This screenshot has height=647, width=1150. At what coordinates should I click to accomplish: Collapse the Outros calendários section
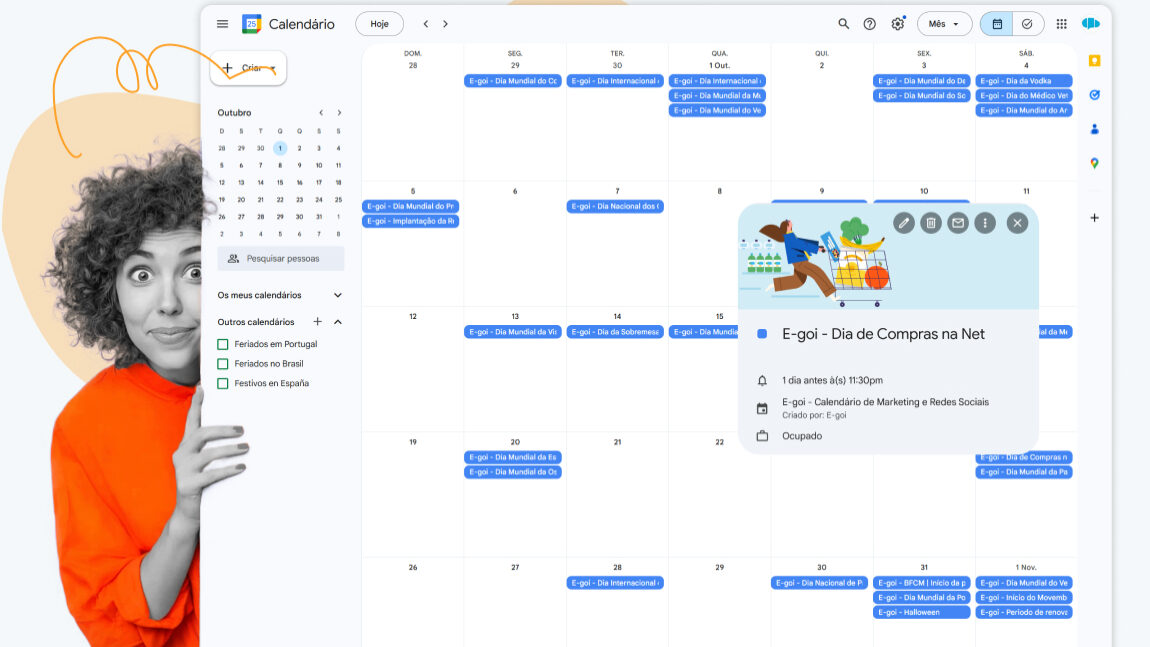coord(337,322)
